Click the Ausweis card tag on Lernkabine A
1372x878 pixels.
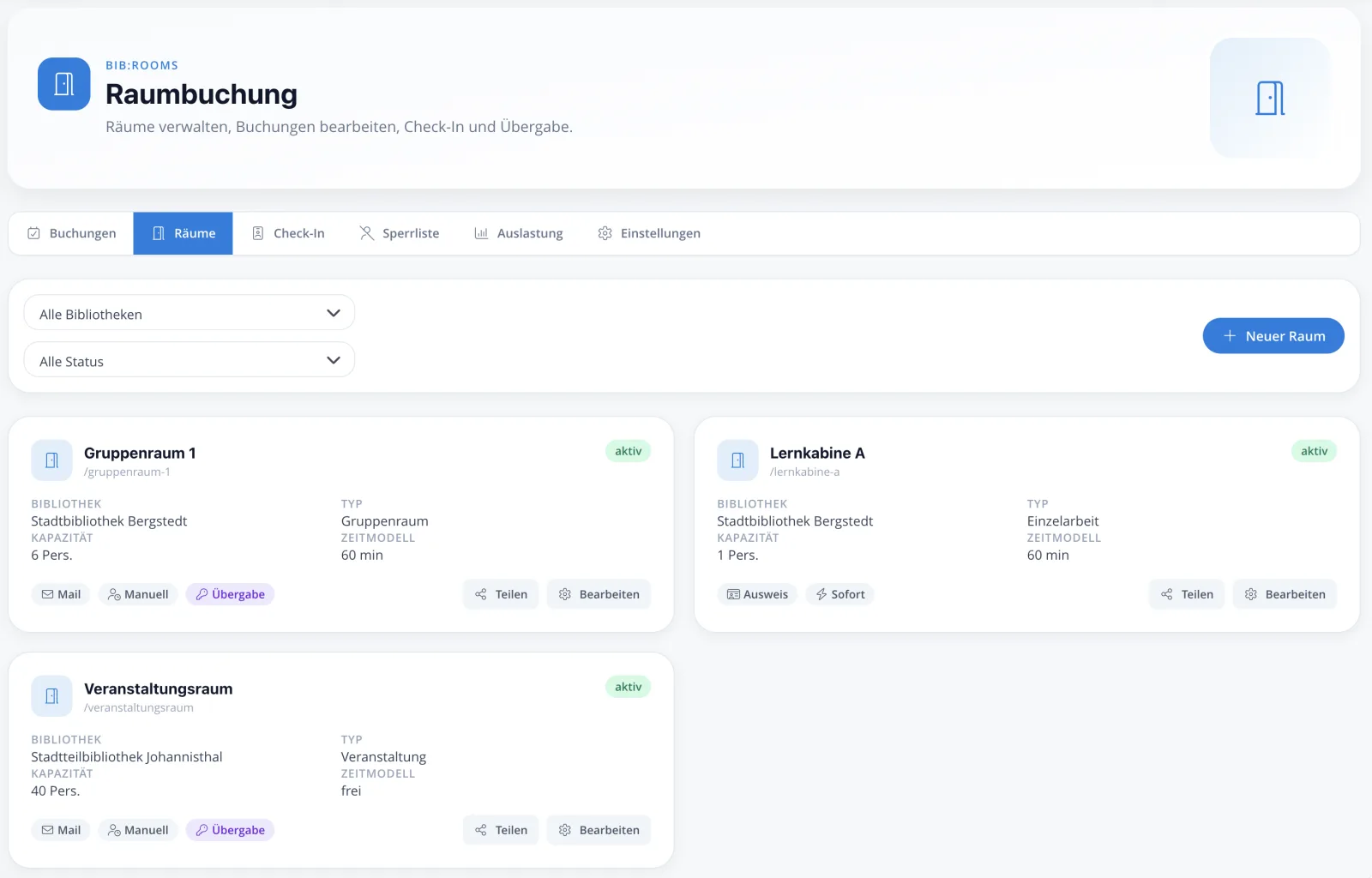point(757,594)
